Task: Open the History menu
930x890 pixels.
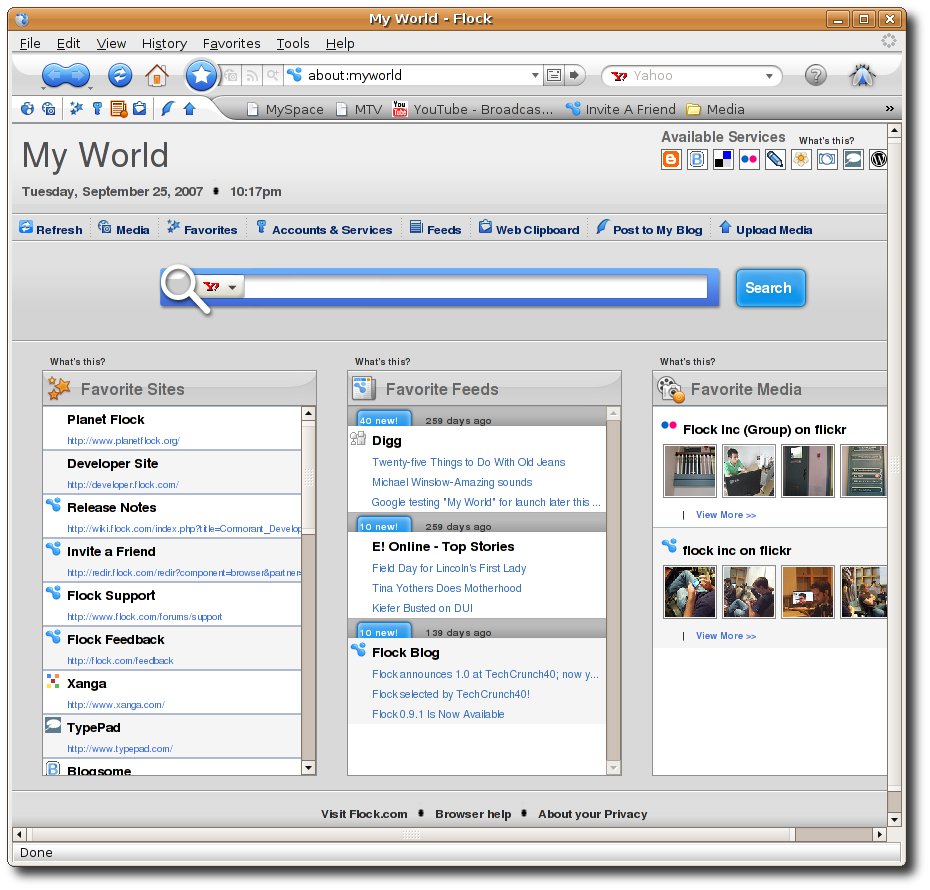Action: coord(164,43)
